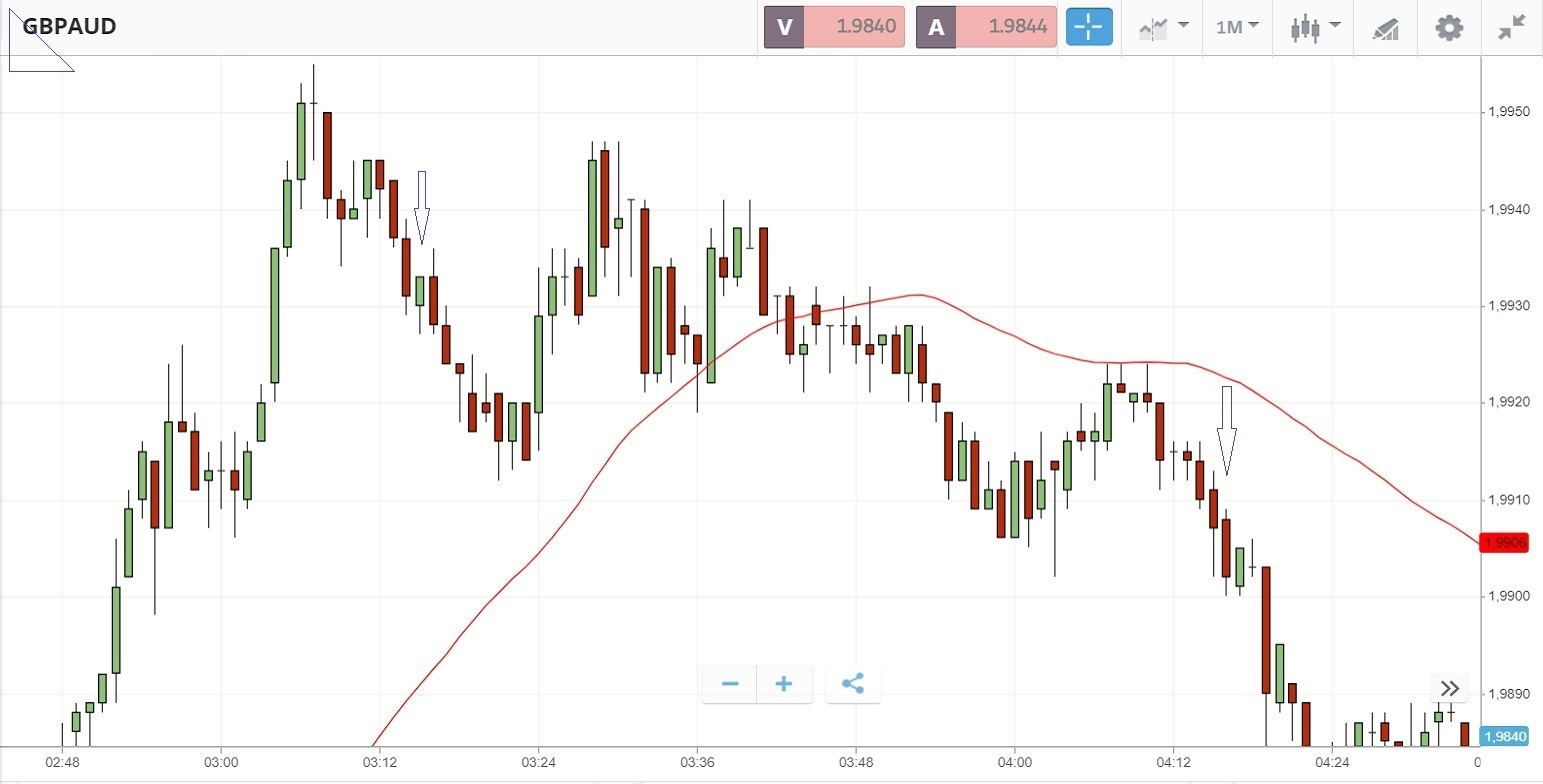Click the share chart icon
The image size is (1543, 784).
click(852, 684)
